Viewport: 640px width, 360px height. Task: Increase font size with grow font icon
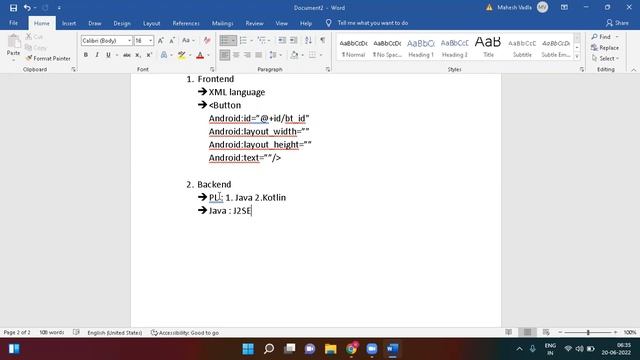tap(161, 40)
